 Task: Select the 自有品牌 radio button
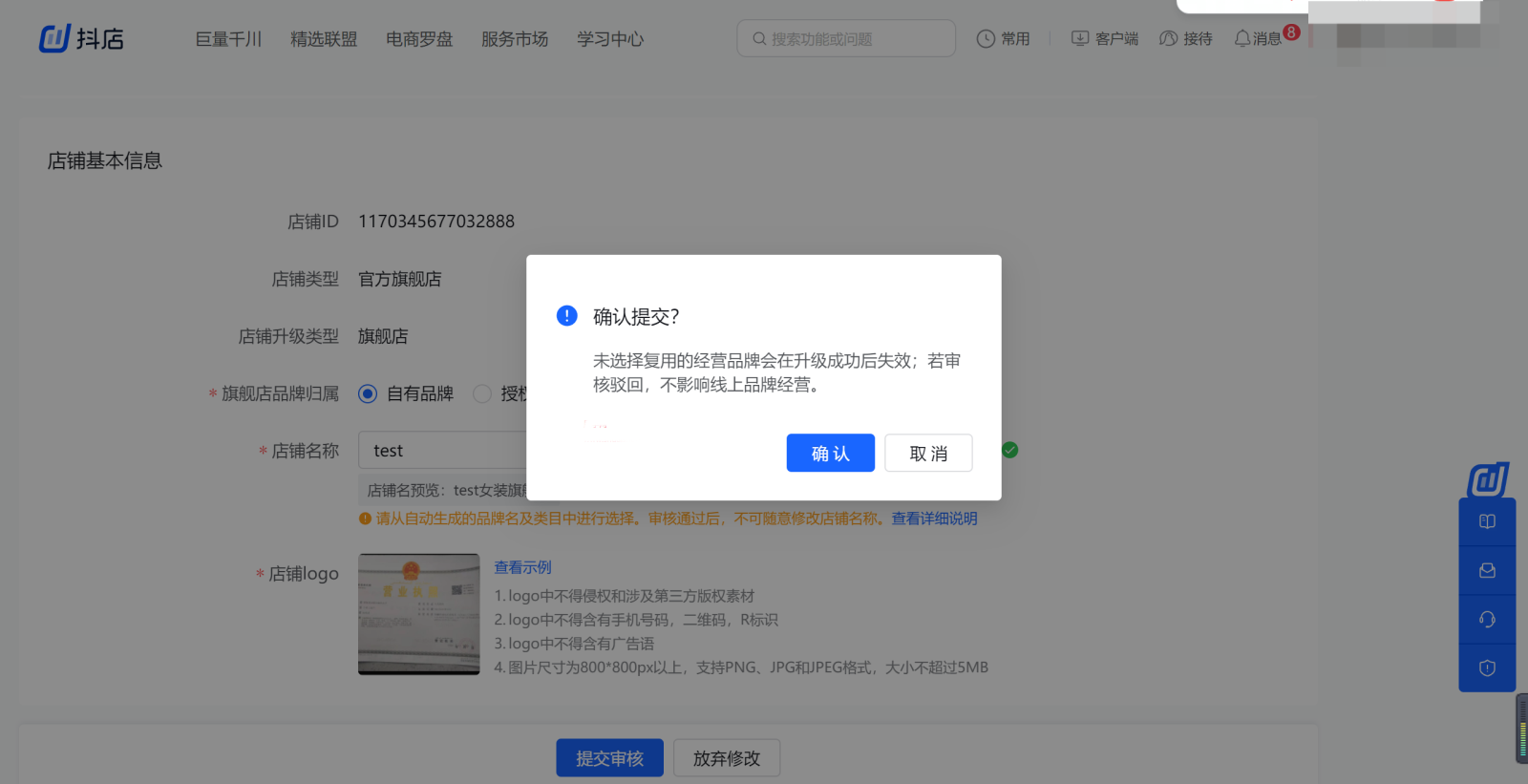pyautogui.click(x=368, y=394)
